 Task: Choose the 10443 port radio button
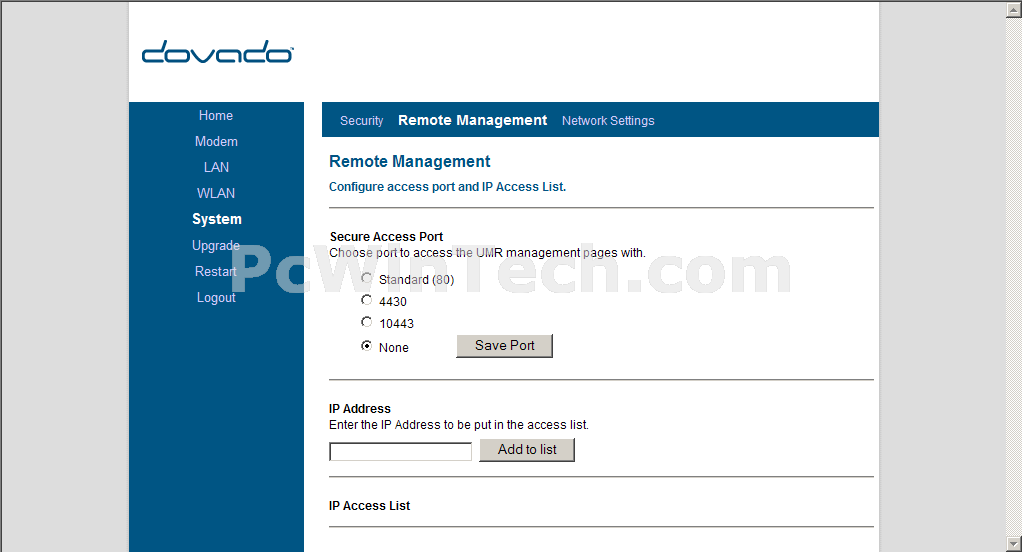click(366, 322)
